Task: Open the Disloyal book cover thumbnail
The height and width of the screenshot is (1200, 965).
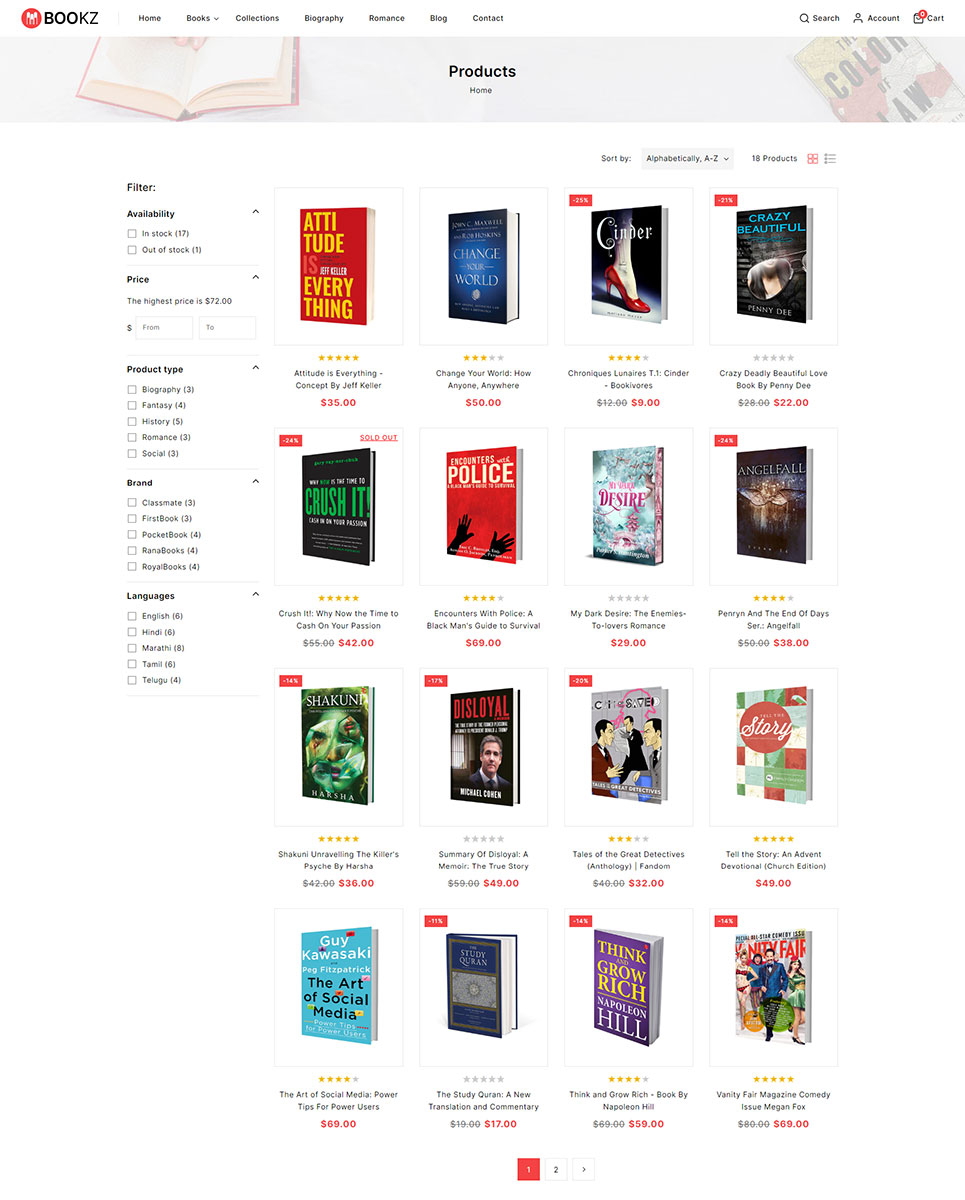Action: [483, 747]
